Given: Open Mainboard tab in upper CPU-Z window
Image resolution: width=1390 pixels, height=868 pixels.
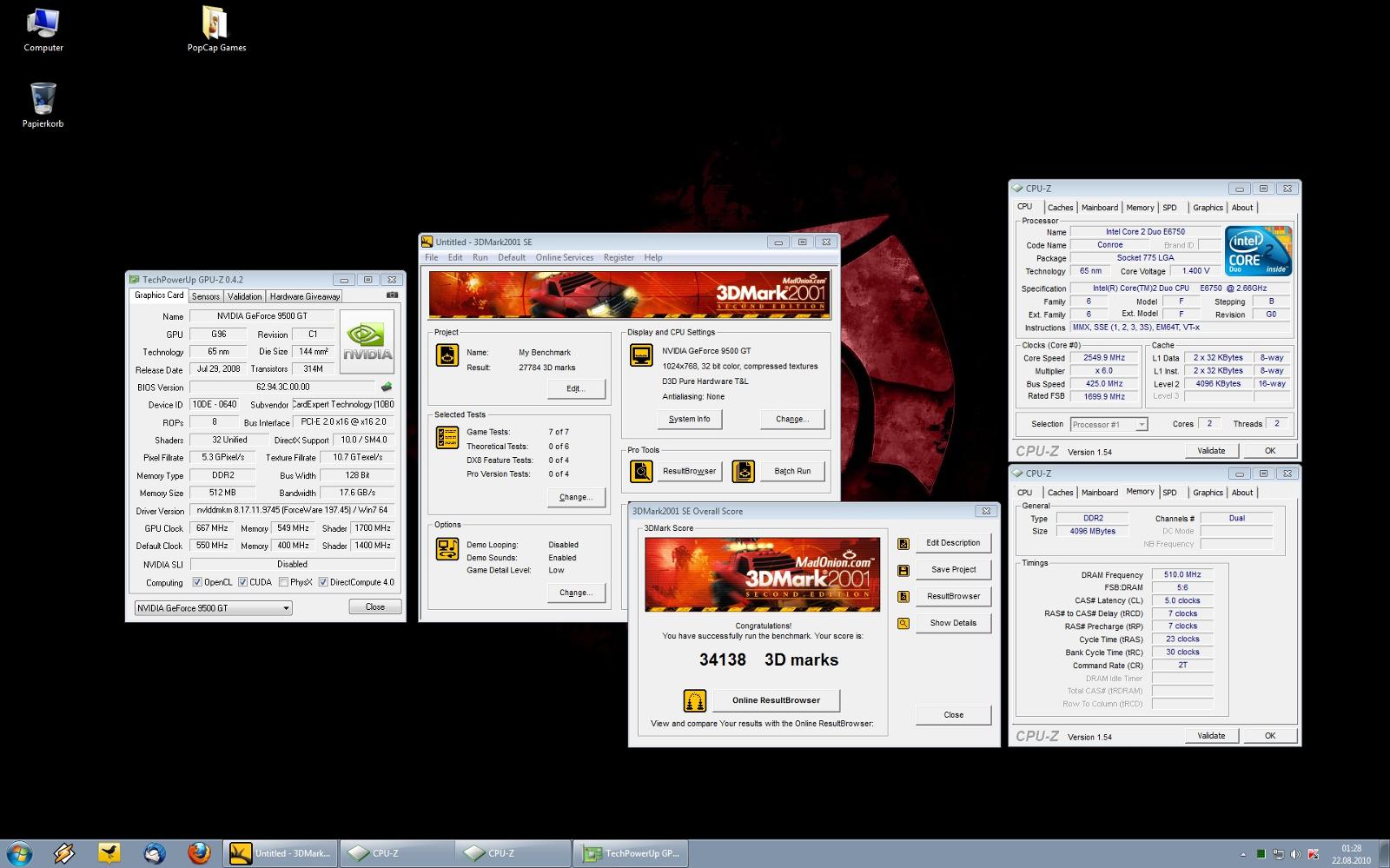Looking at the screenshot, I should pyautogui.click(x=1100, y=208).
